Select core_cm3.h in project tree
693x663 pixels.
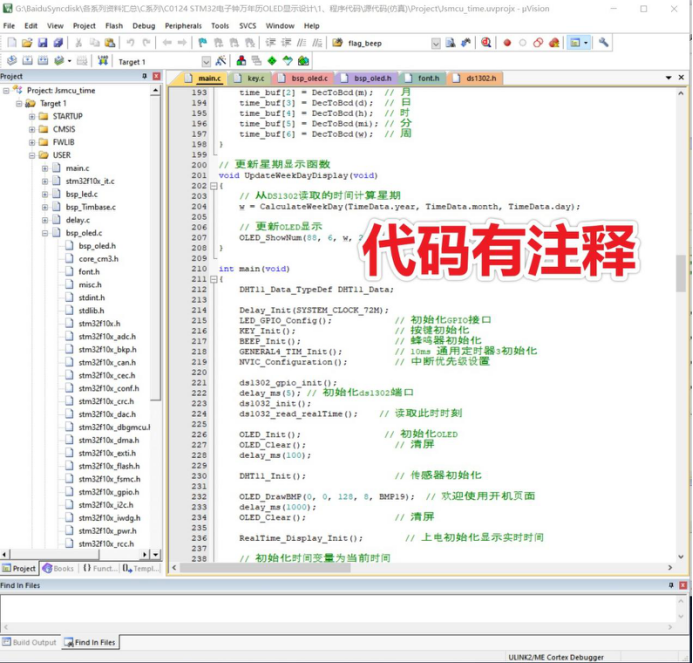[x=99, y=259]
